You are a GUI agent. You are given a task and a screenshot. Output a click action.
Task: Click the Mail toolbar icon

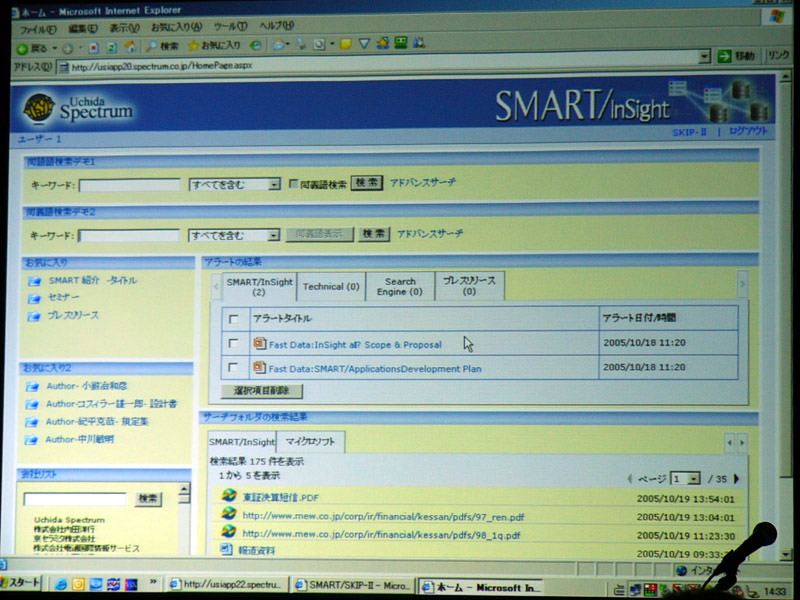coord(279,44)
